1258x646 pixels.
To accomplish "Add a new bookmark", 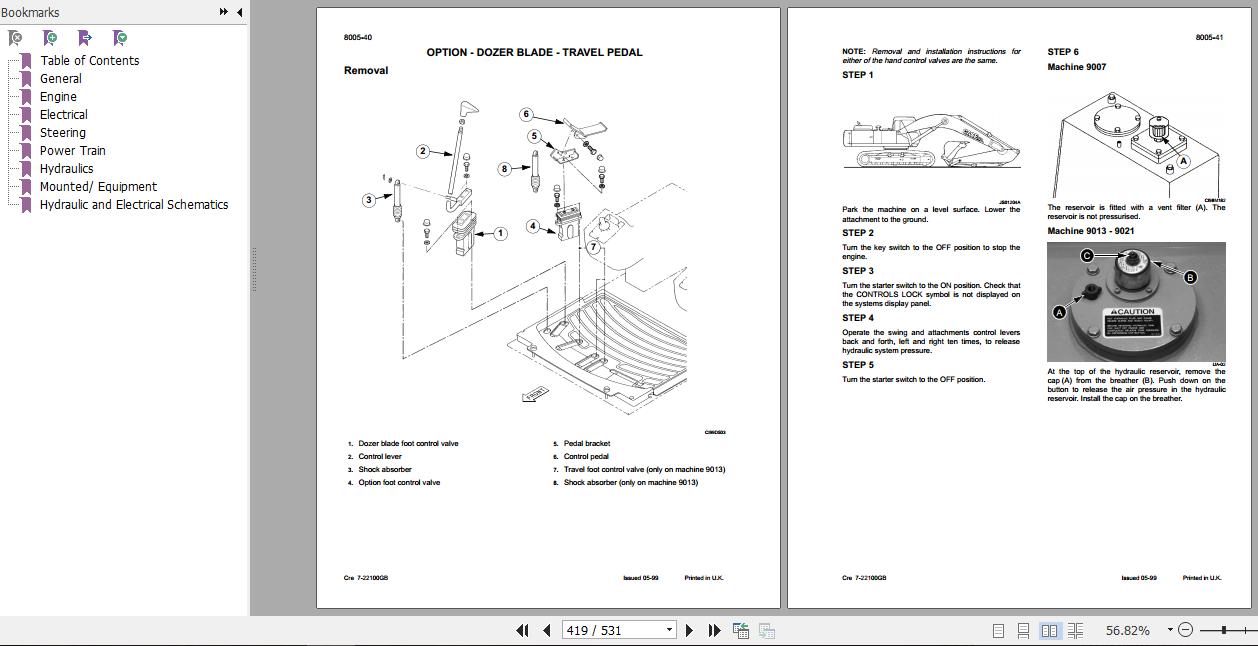I will click(x=49, y=36).
